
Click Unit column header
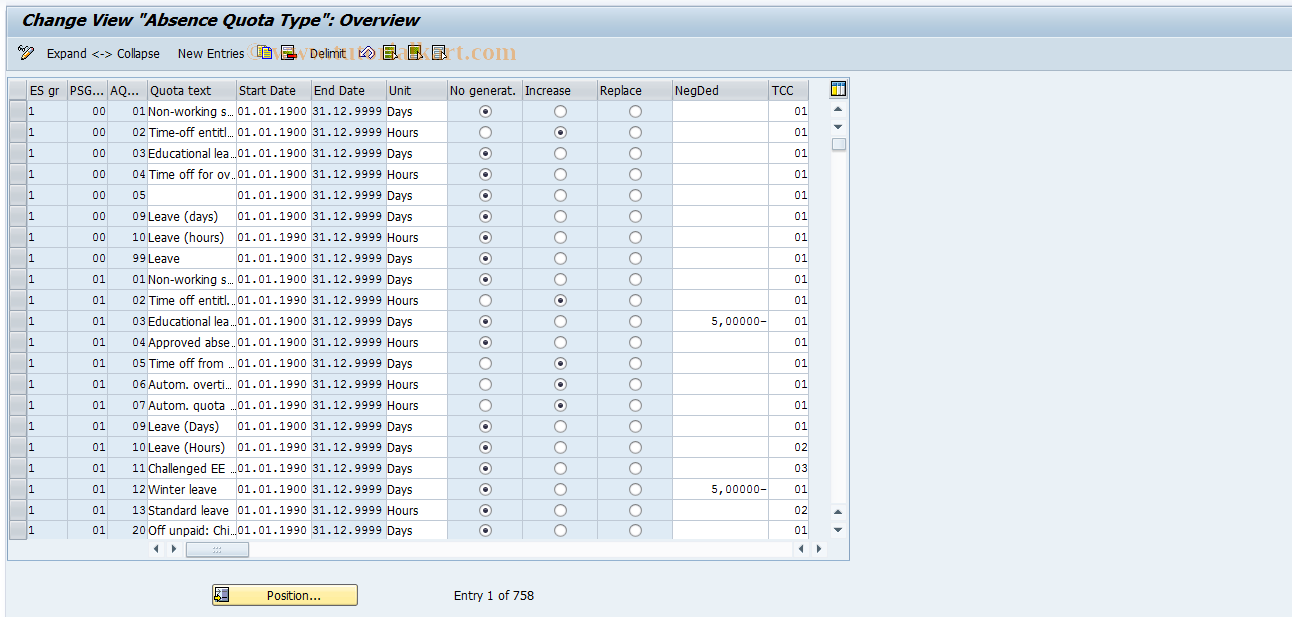417,90
